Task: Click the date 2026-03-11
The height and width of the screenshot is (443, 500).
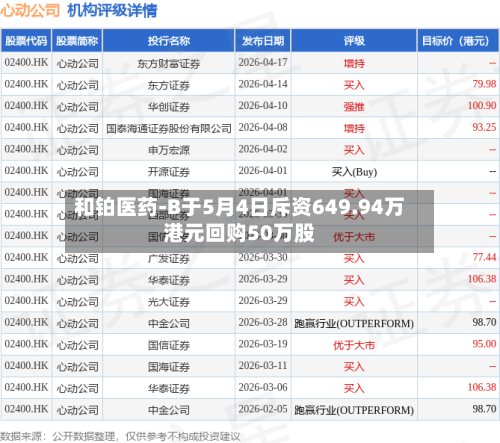Action: 263,366
